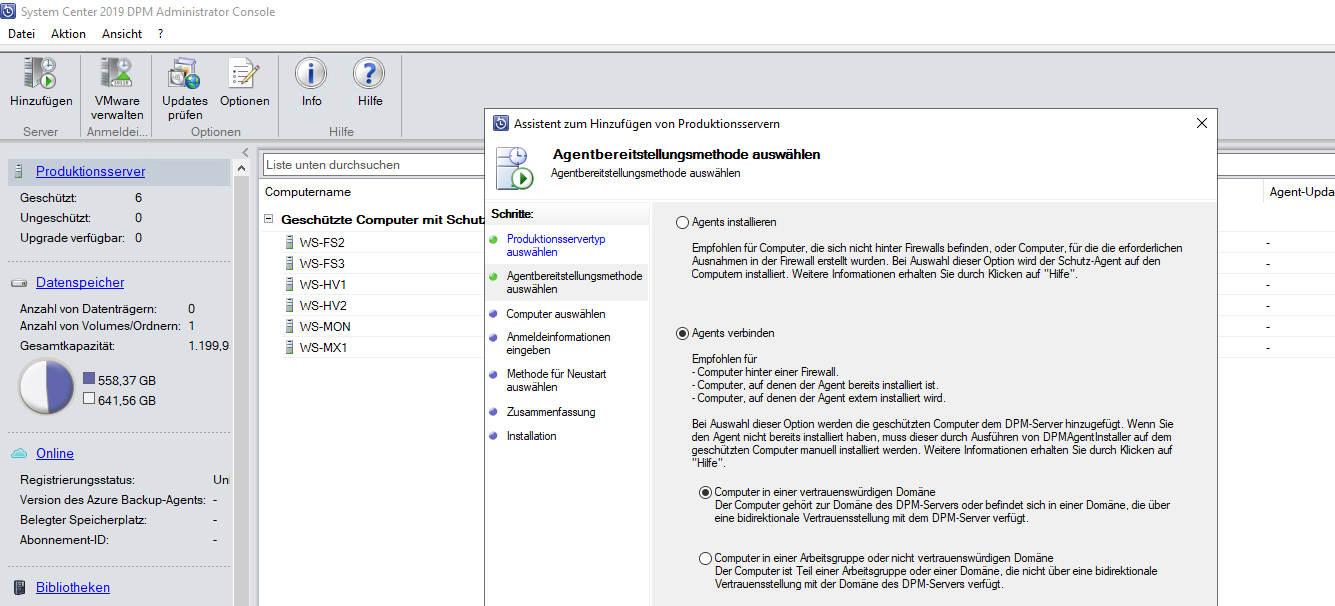Click the Geschützt: 6 status line
Image resolution: width=1335 pixels, height=606 pixels.
[81, 198]
